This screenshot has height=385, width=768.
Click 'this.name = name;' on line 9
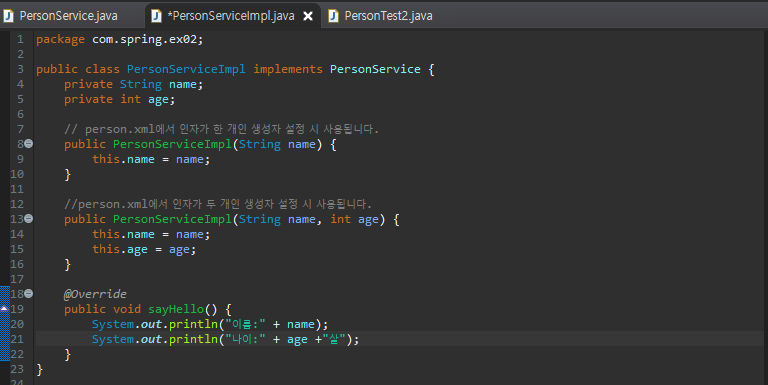point(151,159)
